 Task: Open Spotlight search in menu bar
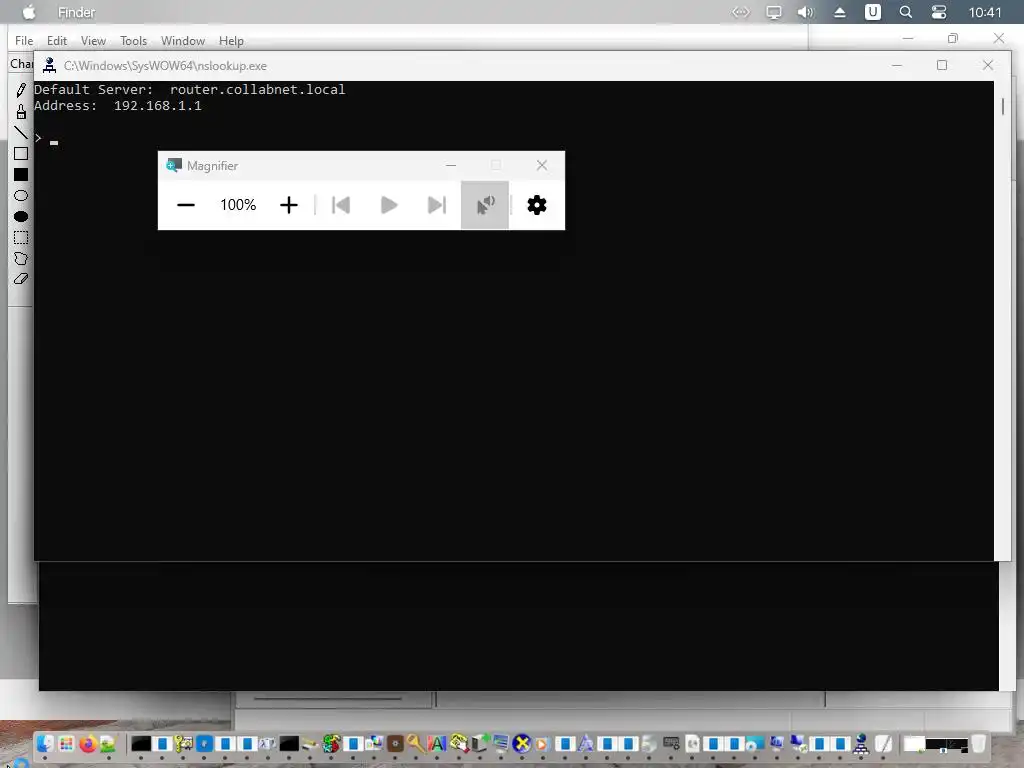[906, 12]
